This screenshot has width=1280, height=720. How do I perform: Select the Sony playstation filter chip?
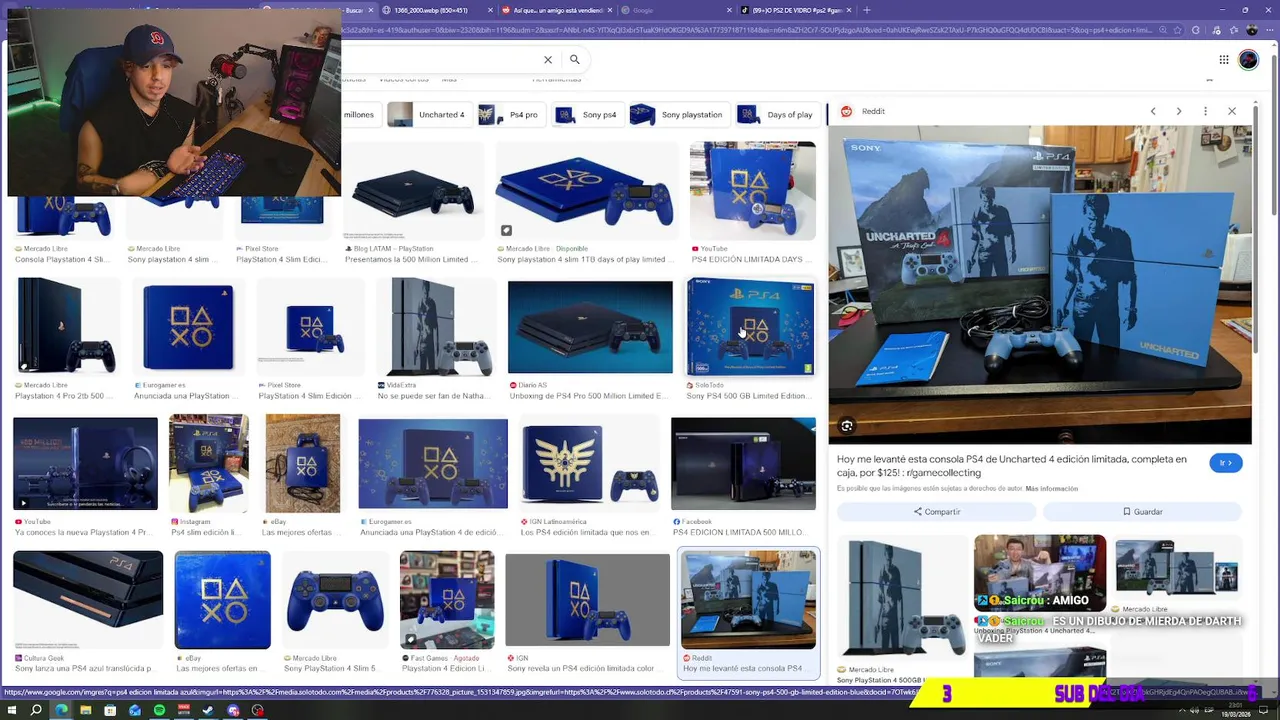(678, 115)
